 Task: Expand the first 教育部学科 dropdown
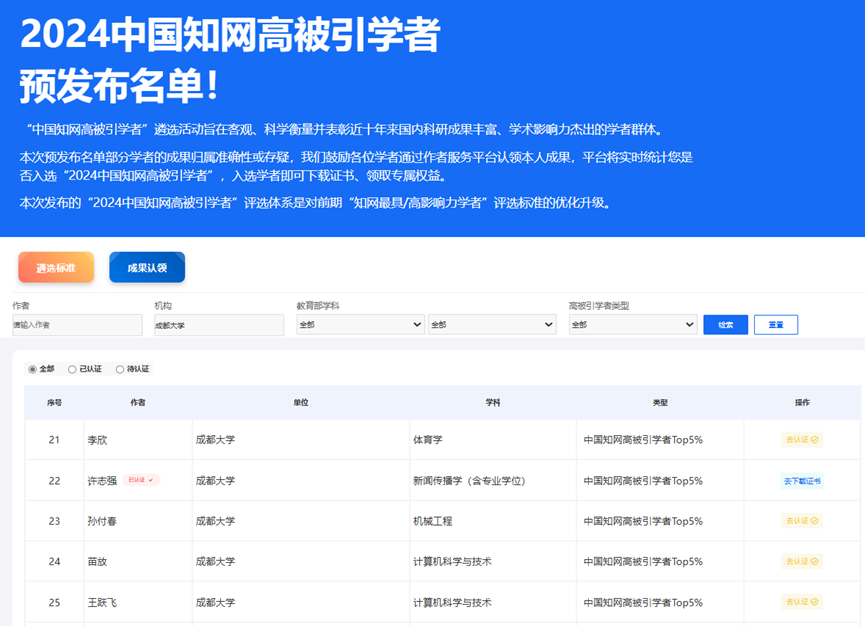point(361,325)
